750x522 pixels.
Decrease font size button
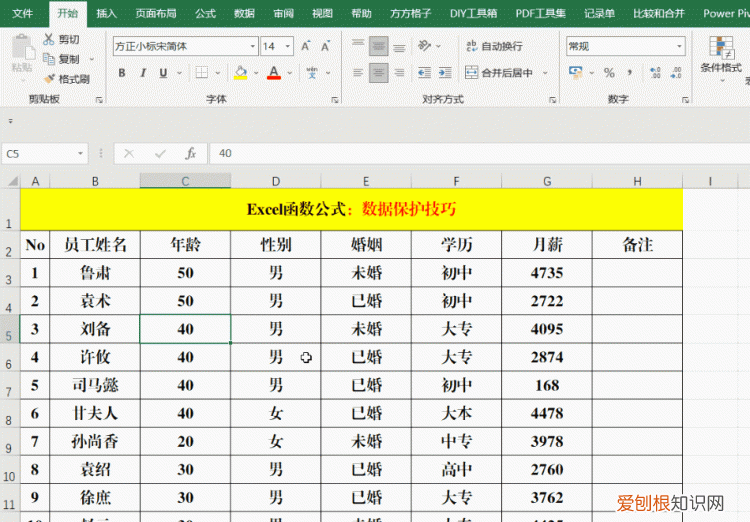click(326, 46)
